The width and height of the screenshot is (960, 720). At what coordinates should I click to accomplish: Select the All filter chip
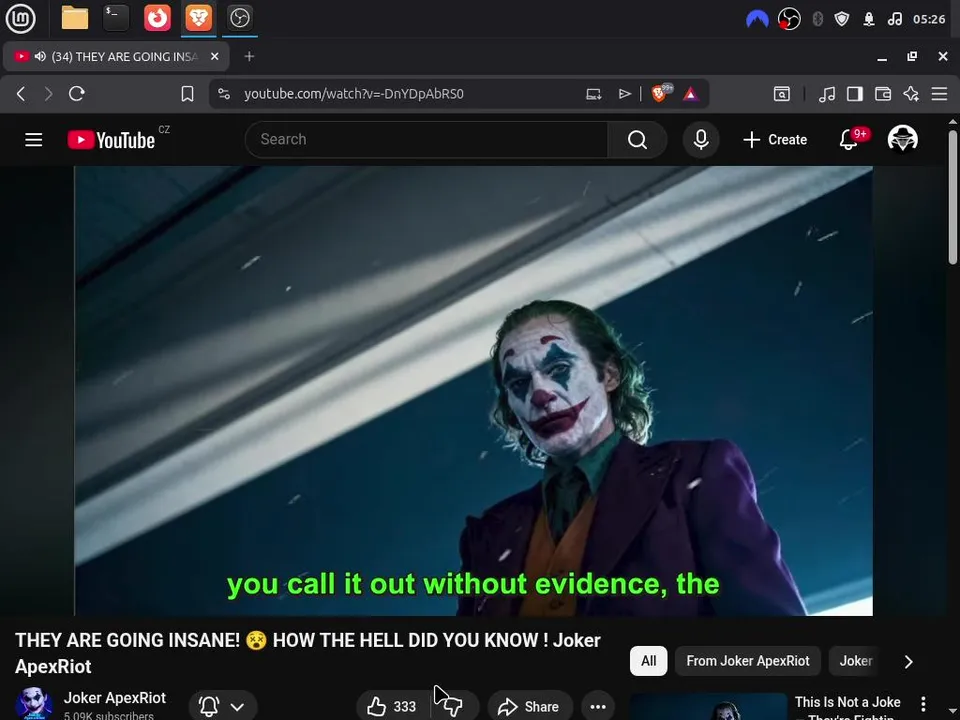[648, 661]
